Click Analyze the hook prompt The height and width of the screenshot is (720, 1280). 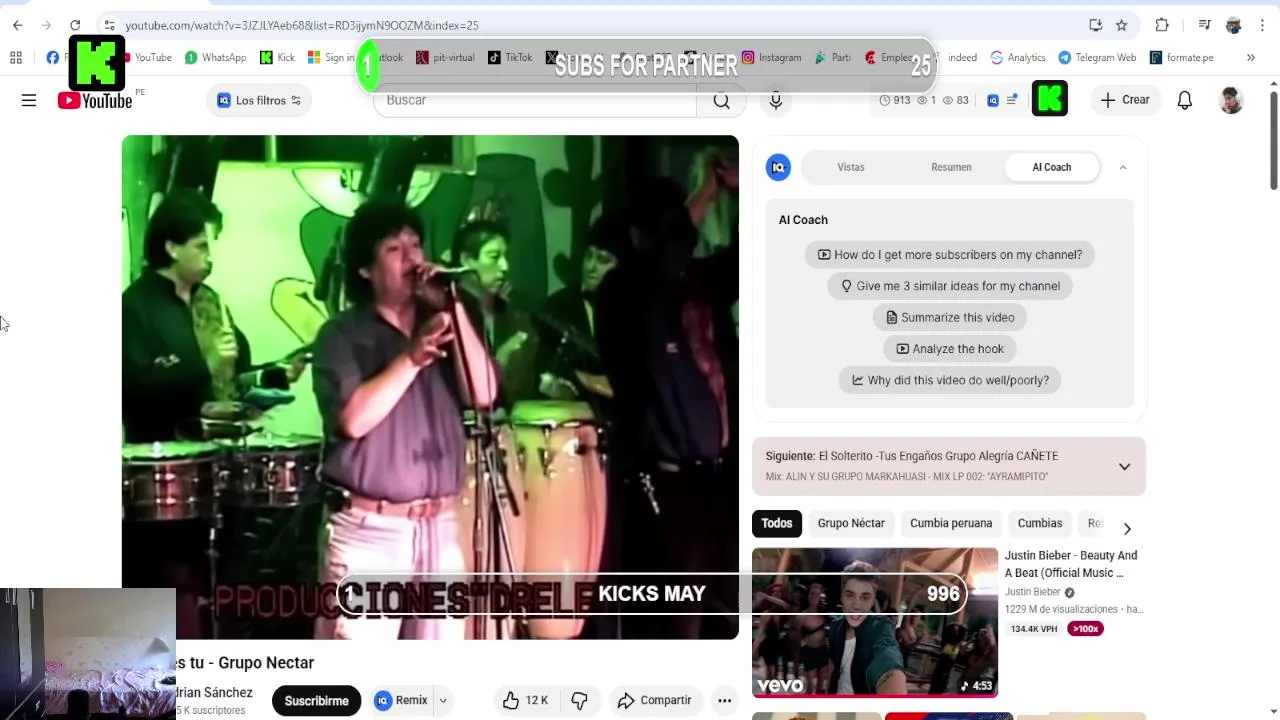click(950, 349)
